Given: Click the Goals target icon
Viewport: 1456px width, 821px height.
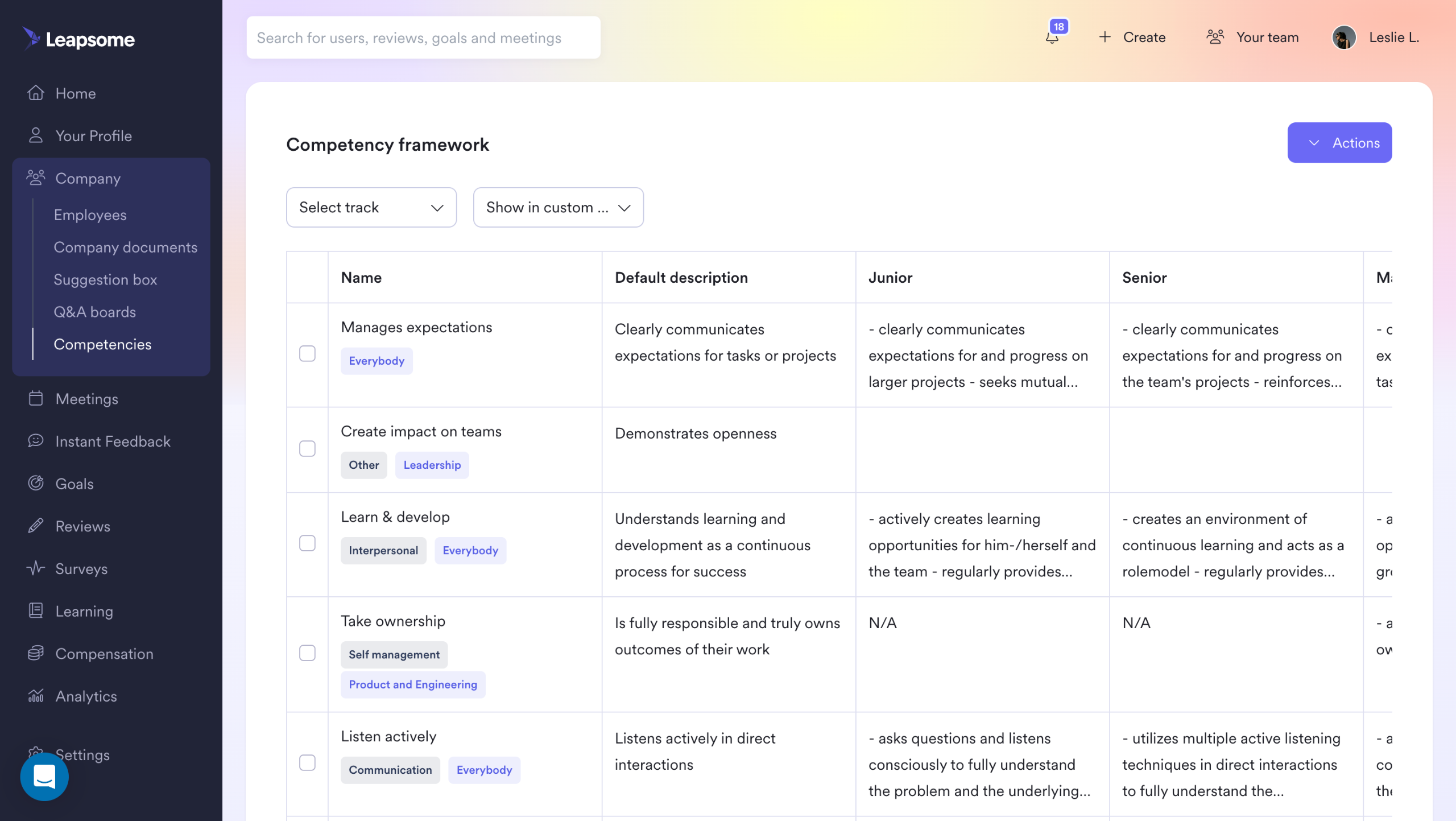Looking at the screenshot, I should pyautogui.click(x=36, y=483).
